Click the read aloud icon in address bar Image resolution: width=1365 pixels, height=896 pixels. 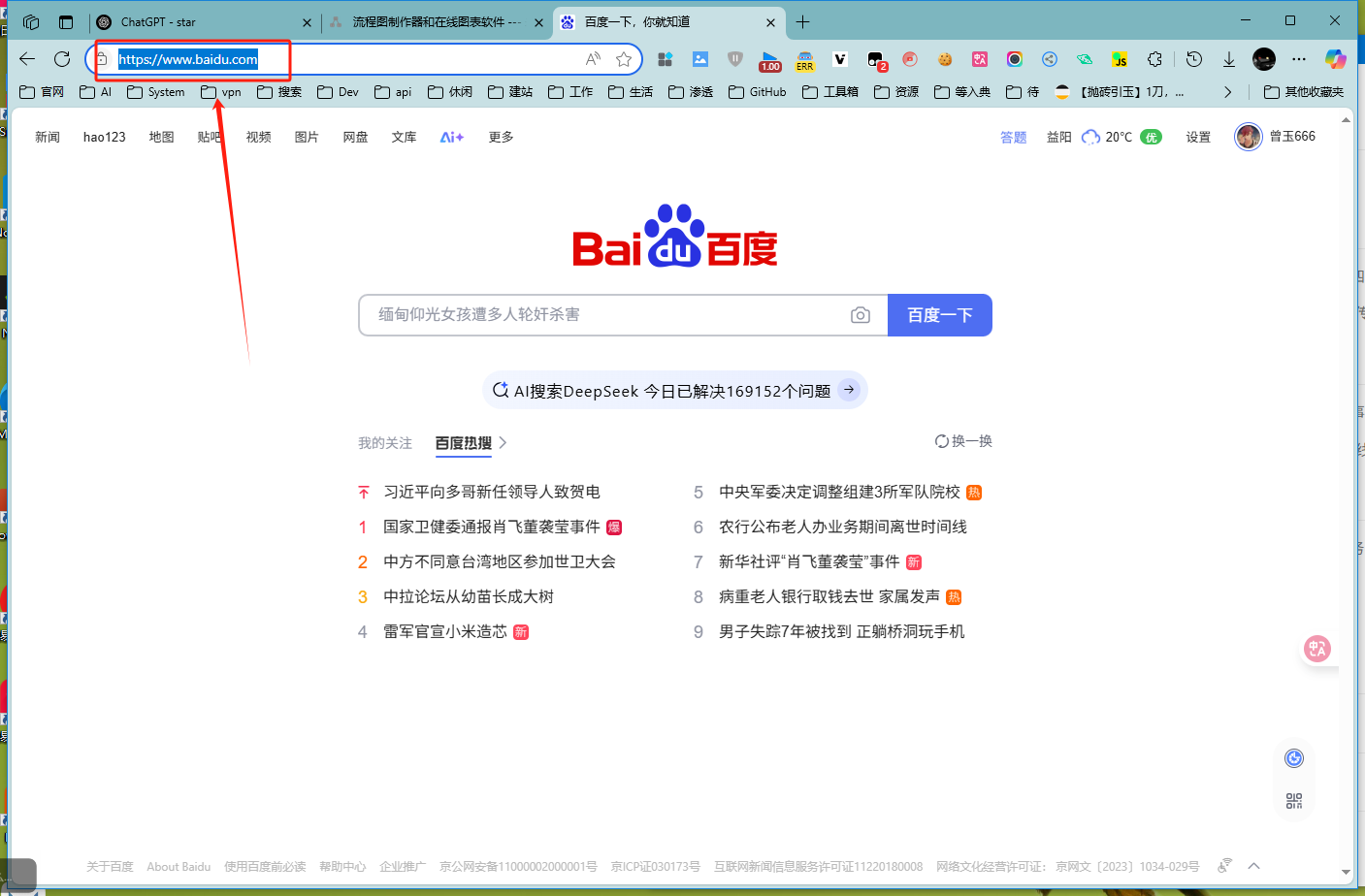(593, 59)
